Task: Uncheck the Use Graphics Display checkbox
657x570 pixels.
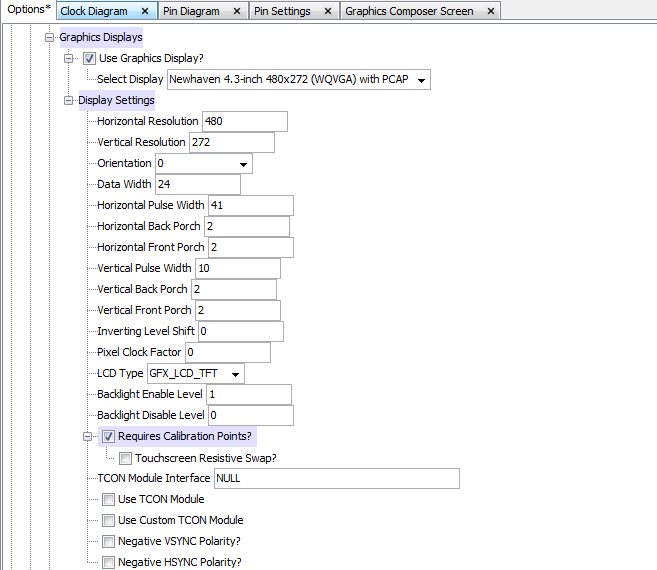Action: click(x=90, y=59)
